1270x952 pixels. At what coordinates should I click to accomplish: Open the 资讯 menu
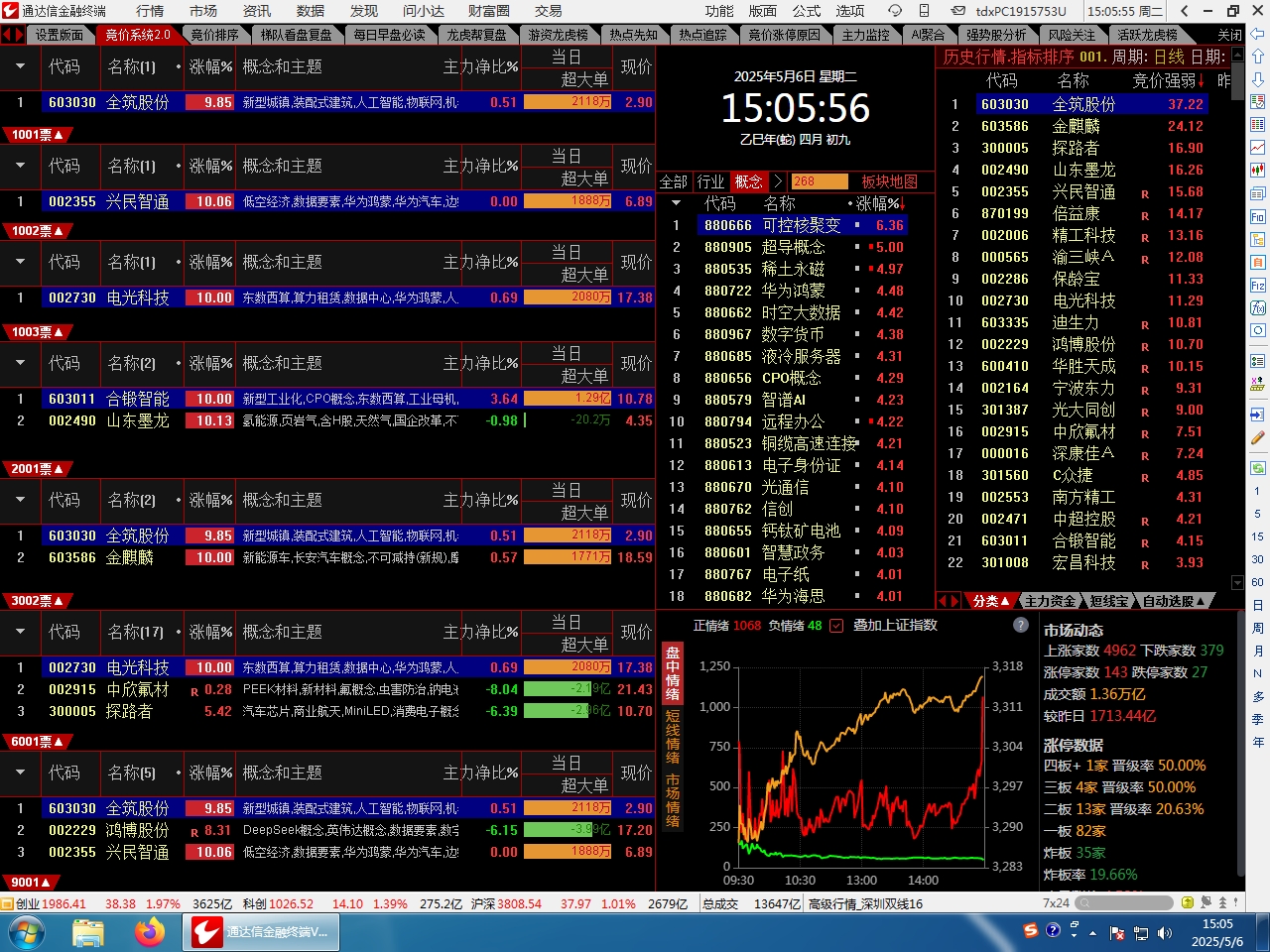257,11
